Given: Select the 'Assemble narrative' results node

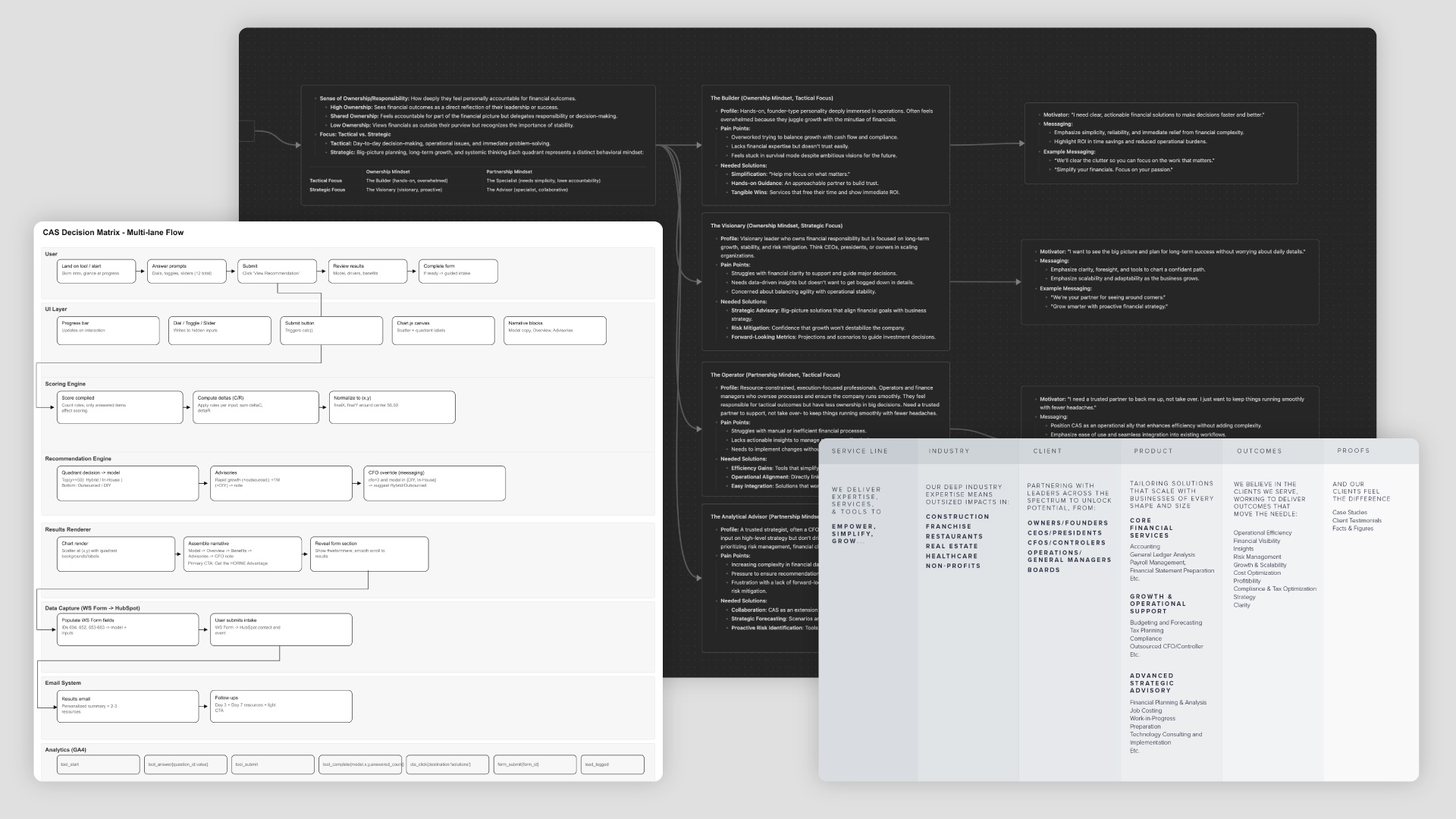Looking at the screenshot, I should click(x=243, y=554).
